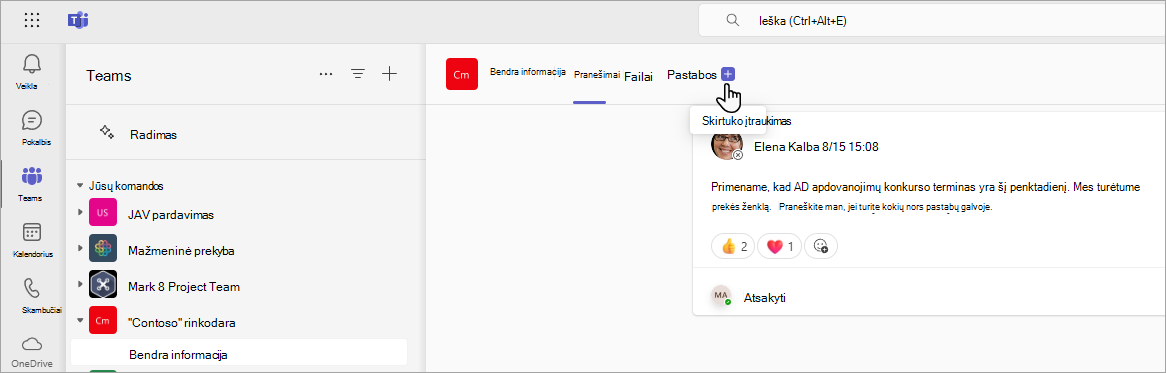
Task: Click the Cm channel avatar in header
Action: (462, 74)
